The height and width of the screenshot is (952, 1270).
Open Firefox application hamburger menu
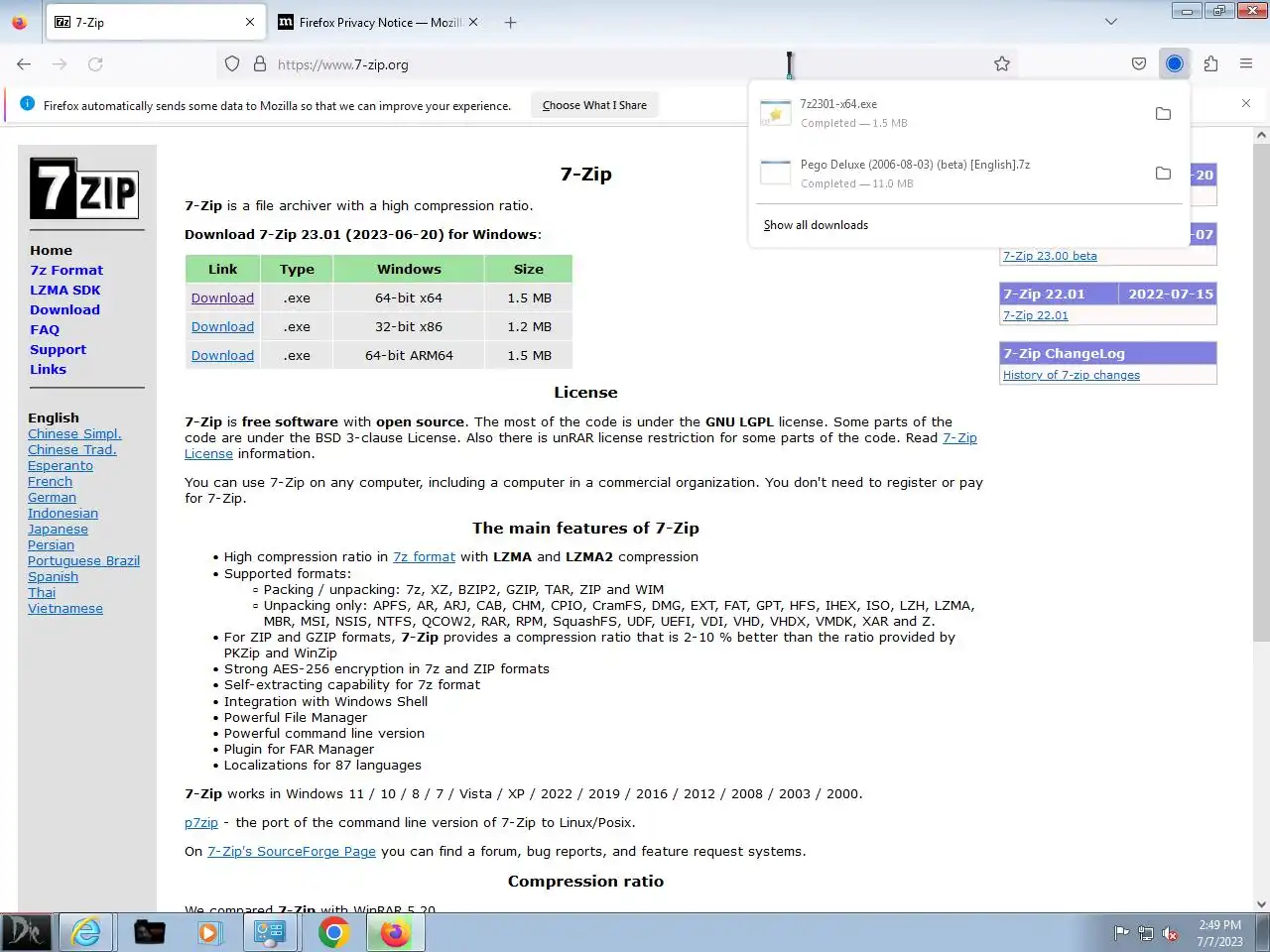pos(1246,64)
